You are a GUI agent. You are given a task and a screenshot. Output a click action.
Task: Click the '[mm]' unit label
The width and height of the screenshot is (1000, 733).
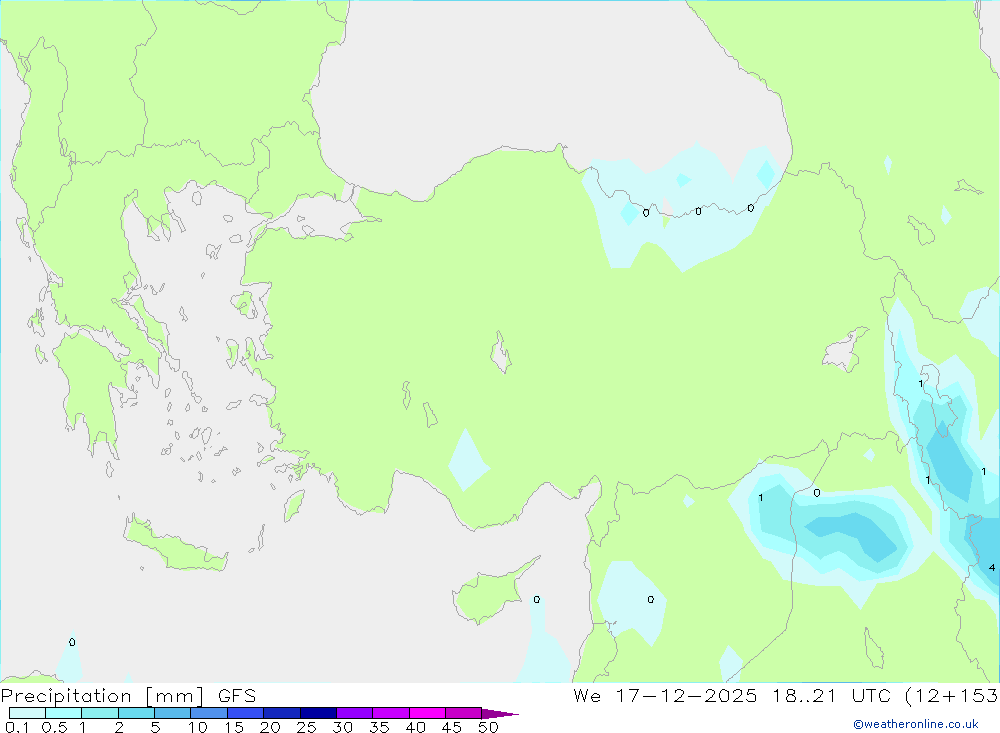[x=175, y=696]
